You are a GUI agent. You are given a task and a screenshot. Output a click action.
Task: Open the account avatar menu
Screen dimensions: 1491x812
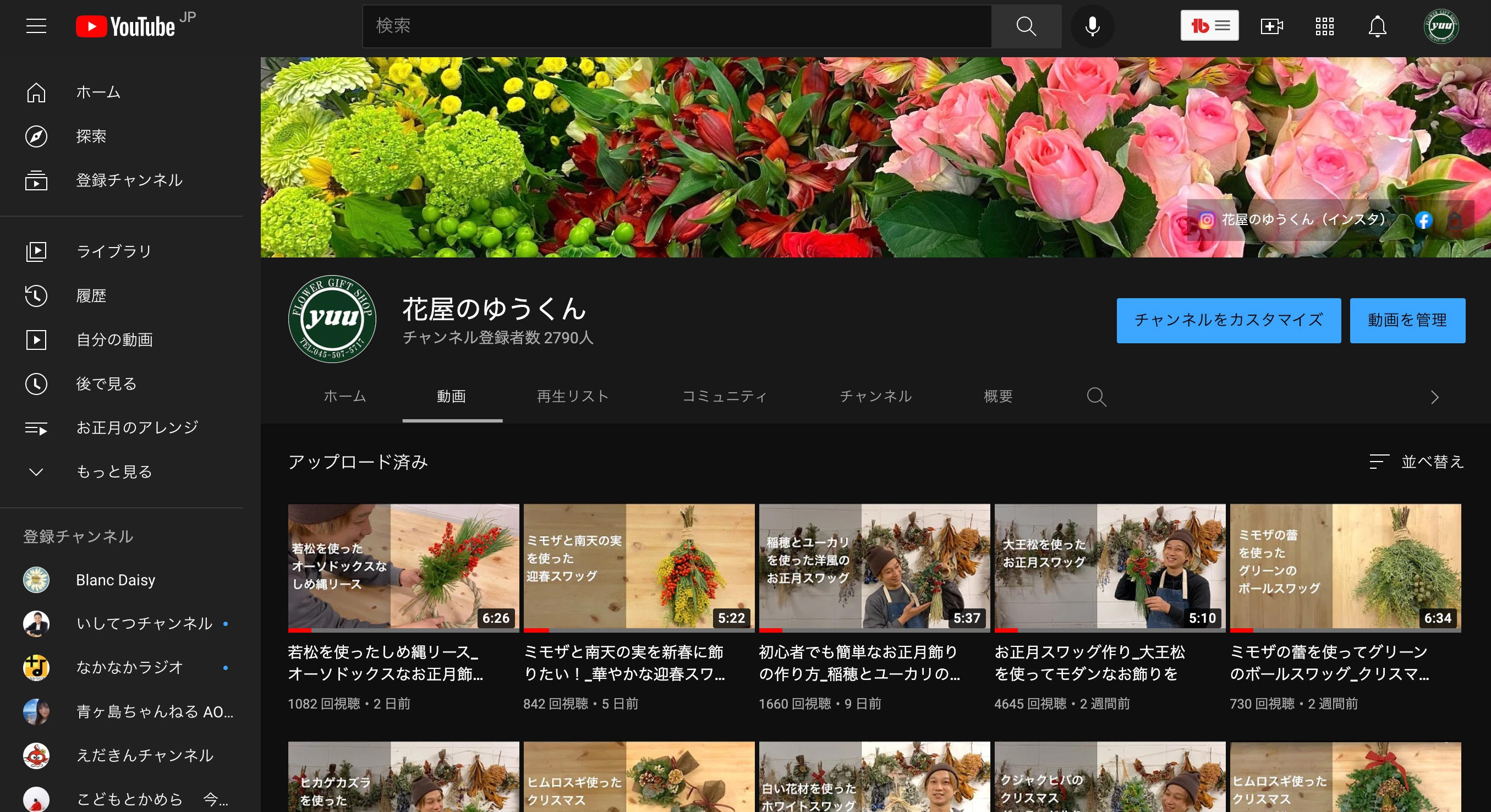1440,26
